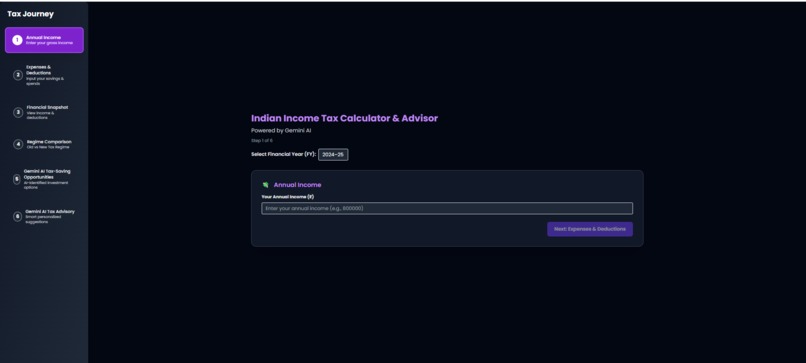The width and height of the screenshot is (806, 363).
Task: Click the Step 1 of 6 indicator
Action: (262, 140)
